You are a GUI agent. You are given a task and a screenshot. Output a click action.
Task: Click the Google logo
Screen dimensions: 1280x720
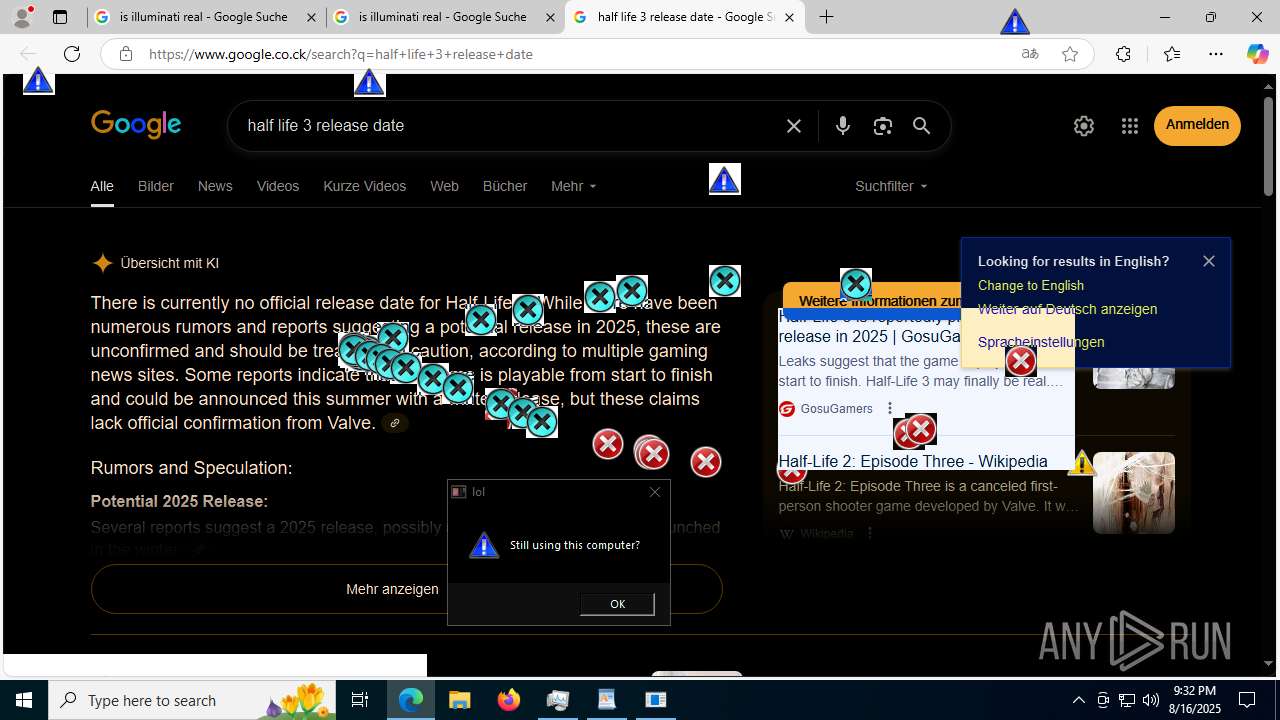tap(136, 125)
